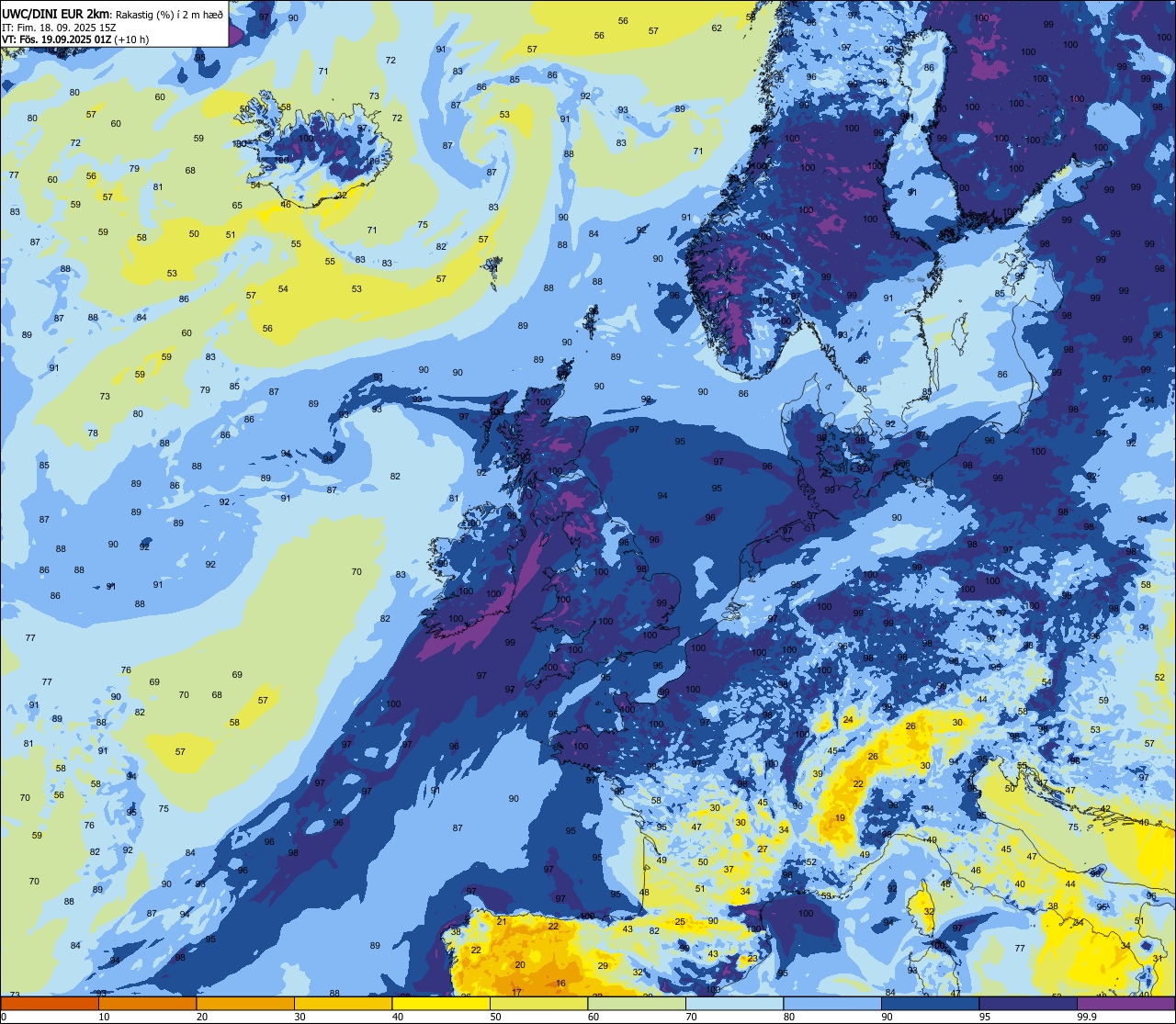This screenshot has height=1024, width=1176.
Task: Click the '40' legend tick label
Action: coord(398,1017)
